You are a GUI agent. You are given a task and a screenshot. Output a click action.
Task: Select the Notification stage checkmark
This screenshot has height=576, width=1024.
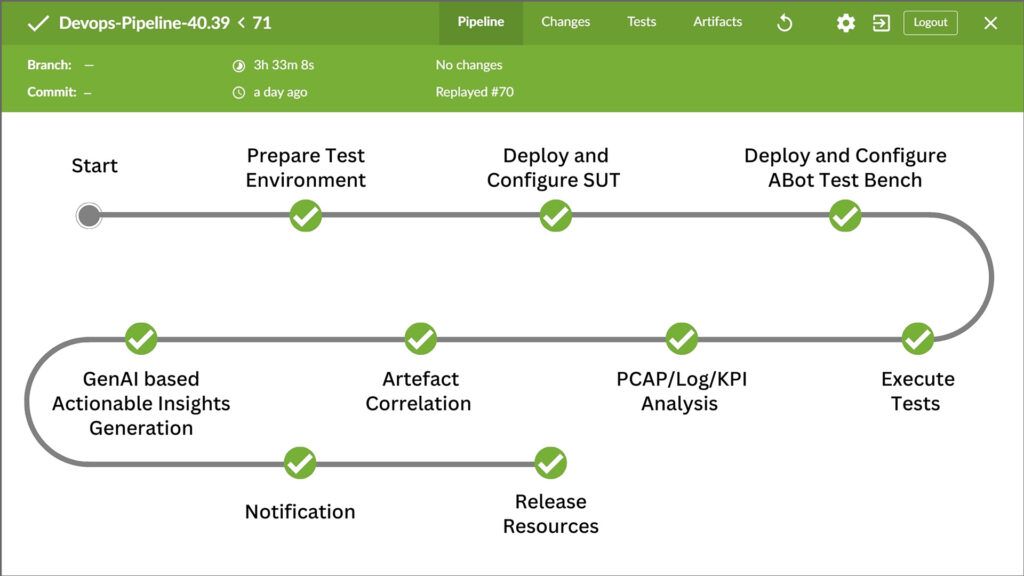(300, 463)
